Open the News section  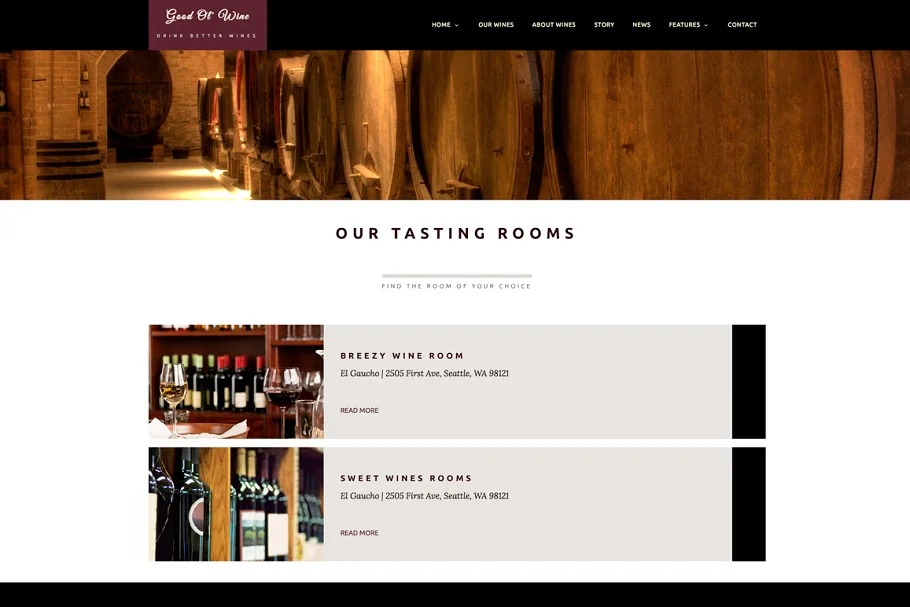pos(641,24)
